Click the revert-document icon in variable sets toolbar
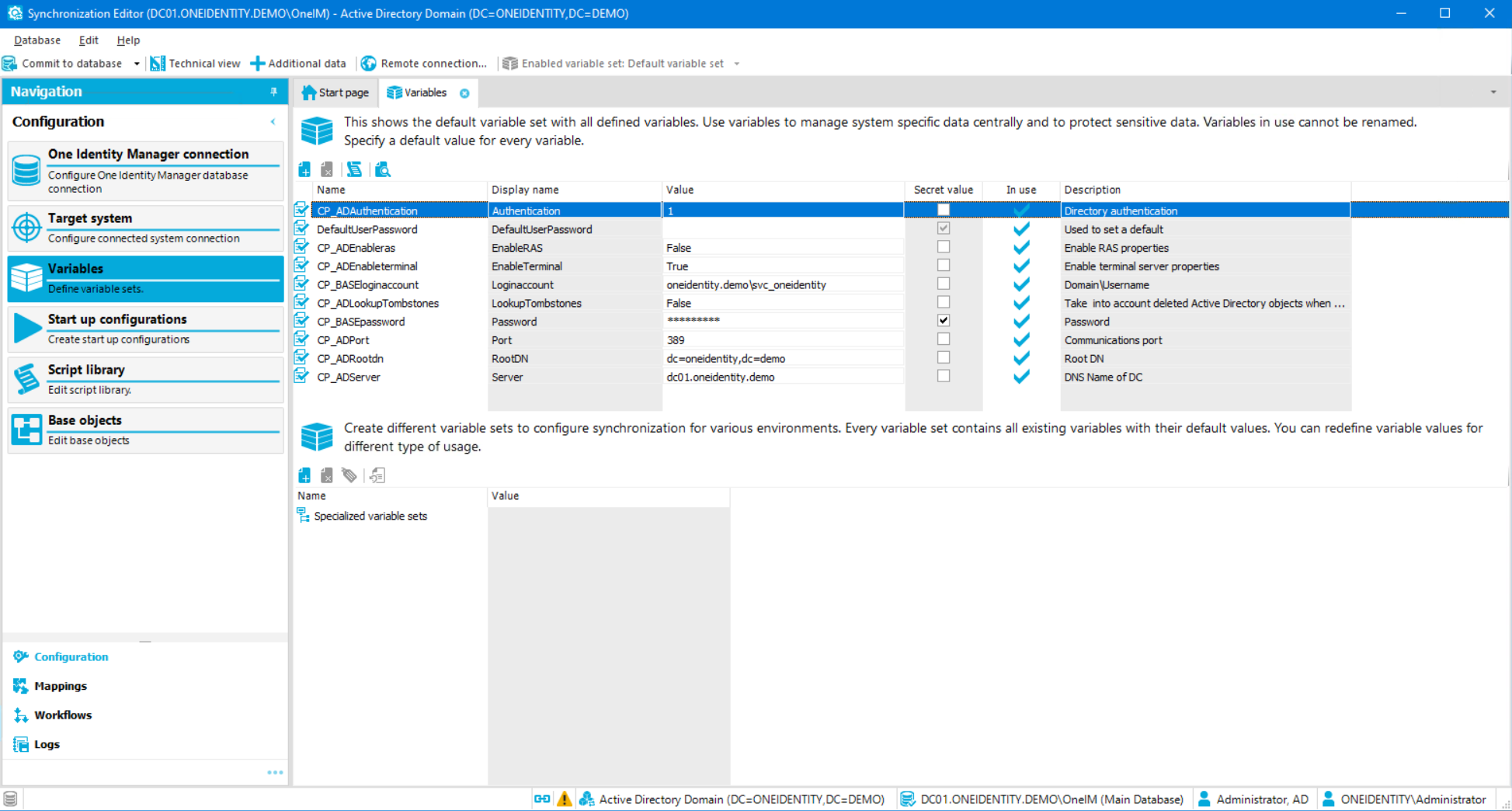 point(377,475)
